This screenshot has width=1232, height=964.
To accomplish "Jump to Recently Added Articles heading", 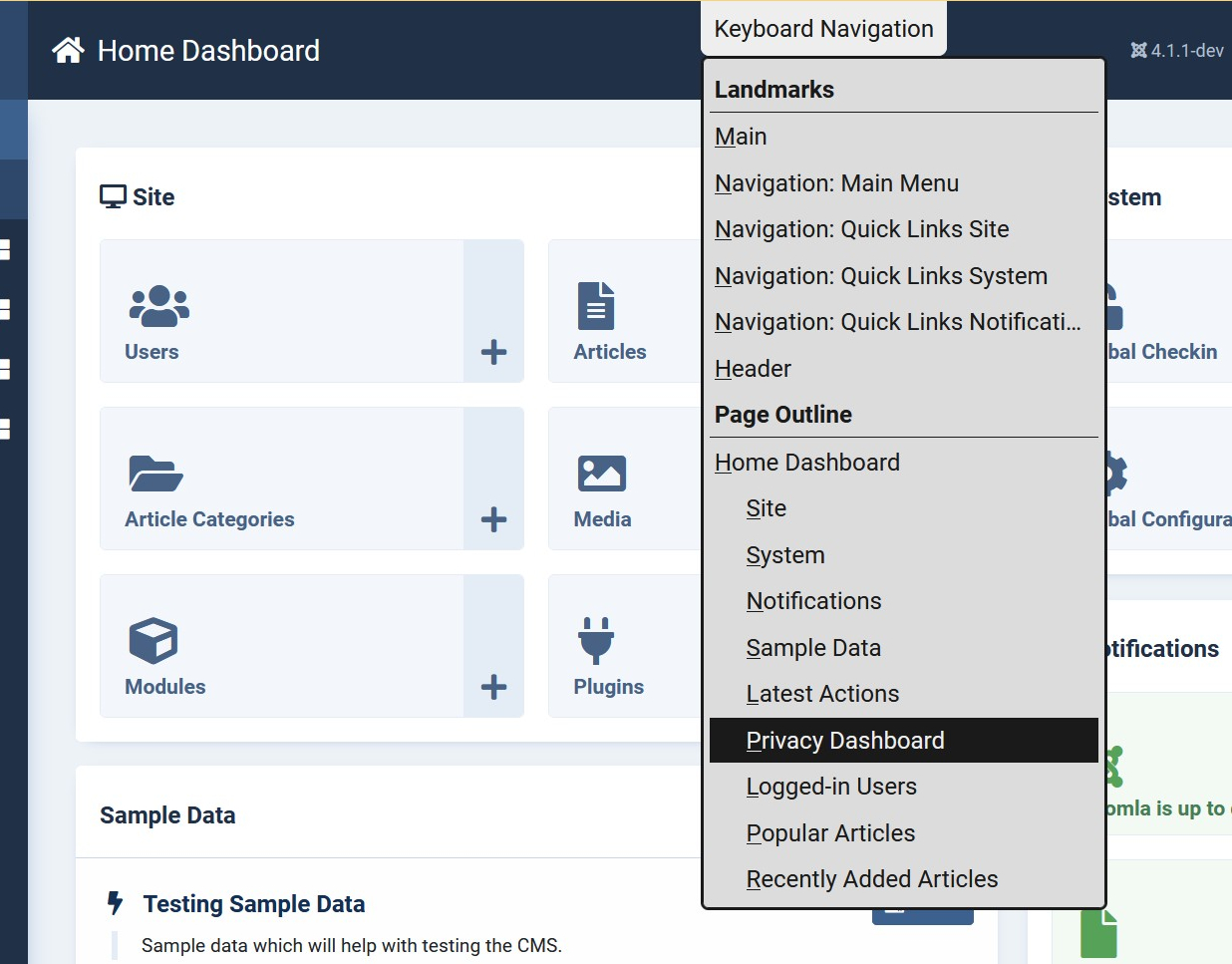I will tap(871, 879).
